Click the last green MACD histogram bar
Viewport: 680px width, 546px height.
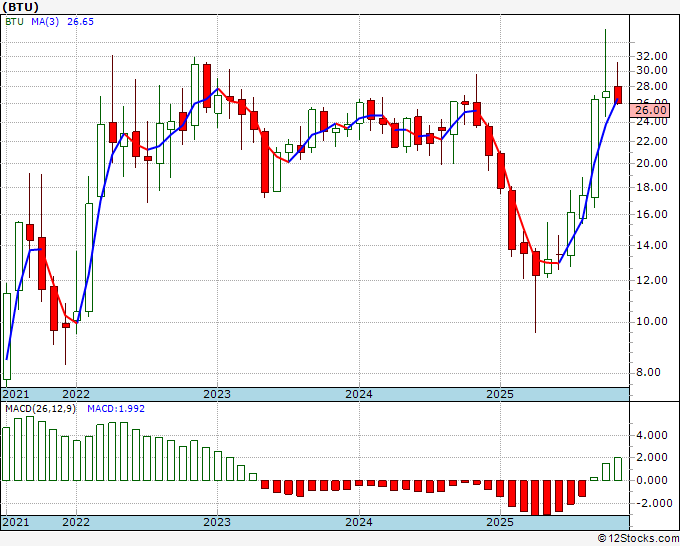click(618, 469)
